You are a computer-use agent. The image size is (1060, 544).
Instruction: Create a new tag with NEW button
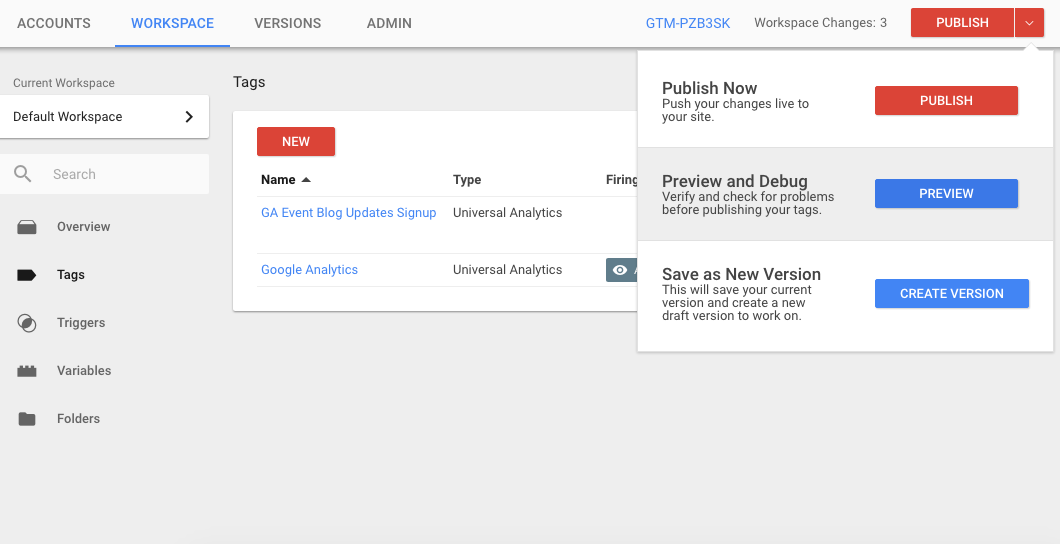click(296, 142)
